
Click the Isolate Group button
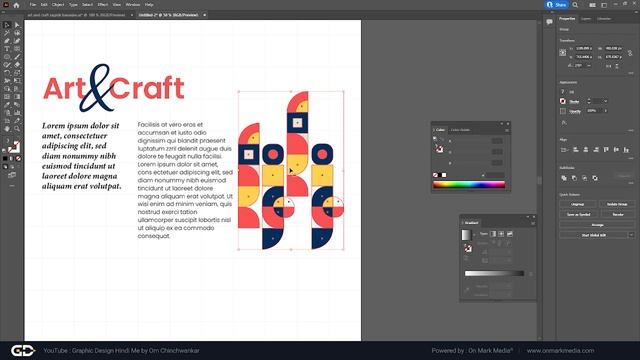617,204
